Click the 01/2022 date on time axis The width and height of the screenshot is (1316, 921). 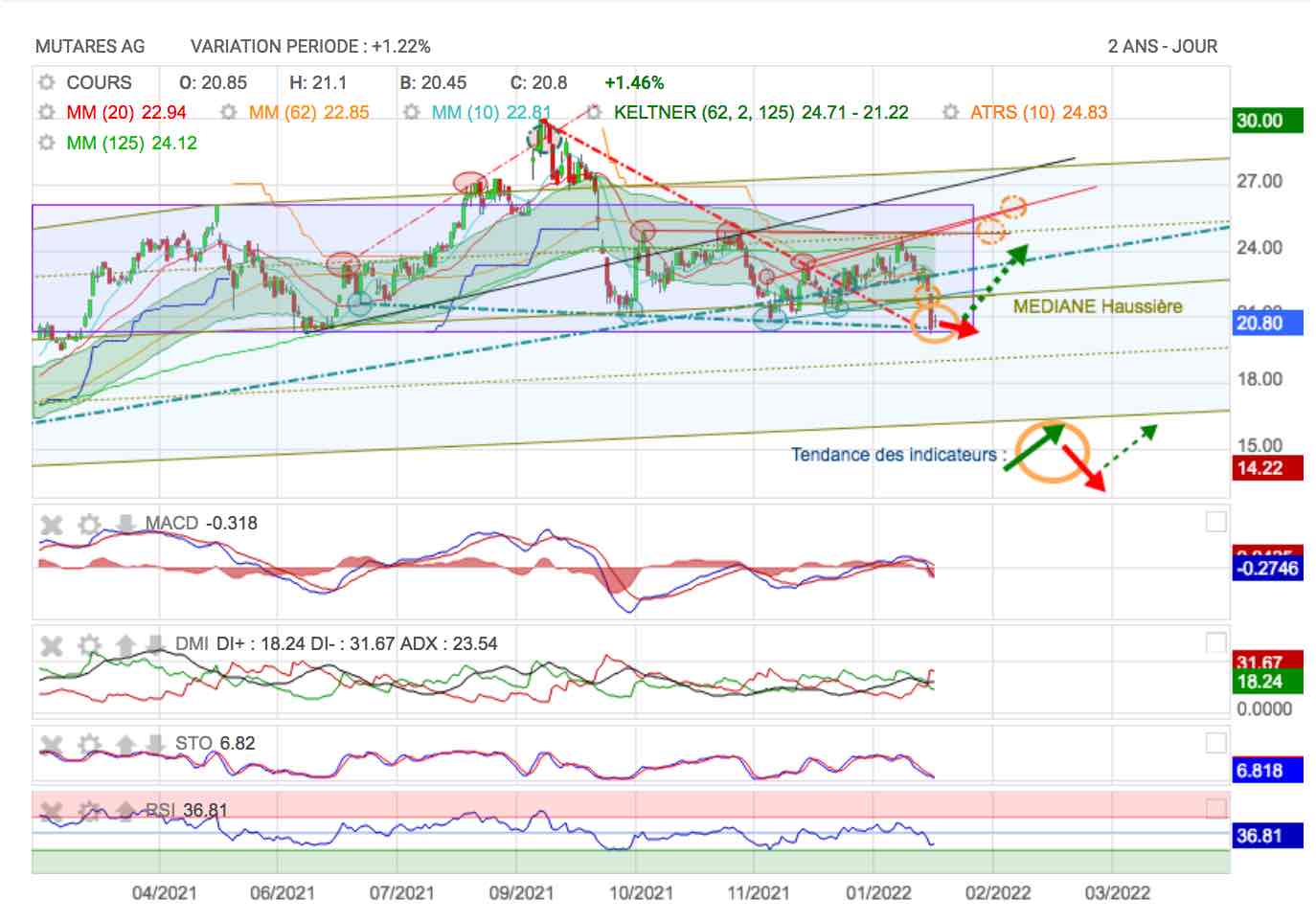(878, 893)
